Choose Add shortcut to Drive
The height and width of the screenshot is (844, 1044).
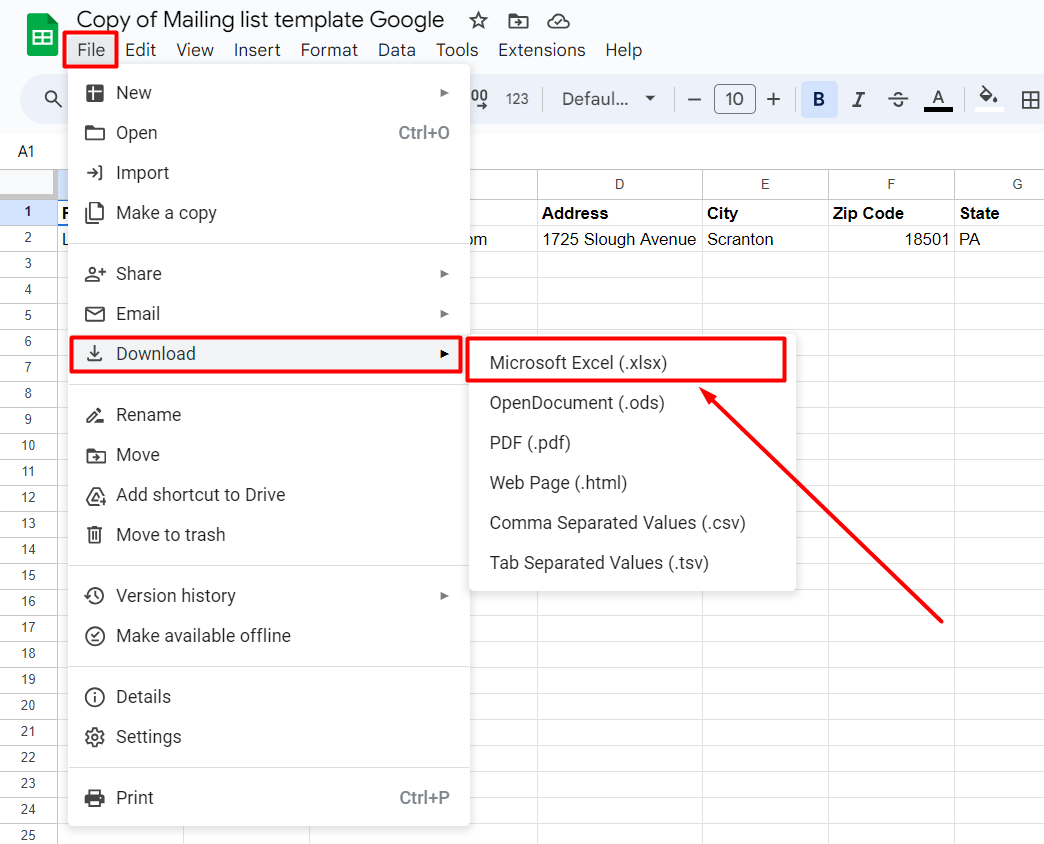(269, 495)
